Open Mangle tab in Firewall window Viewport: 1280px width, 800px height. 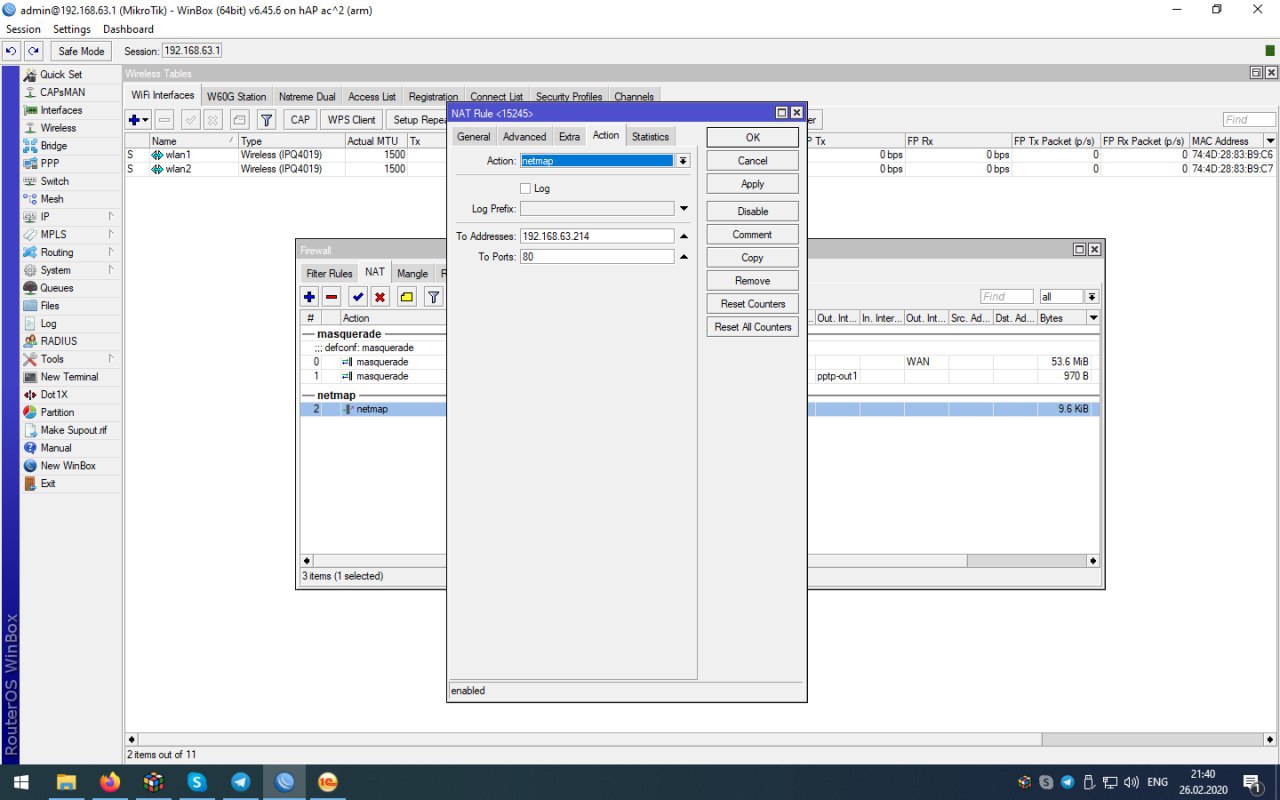coord(412,273)
